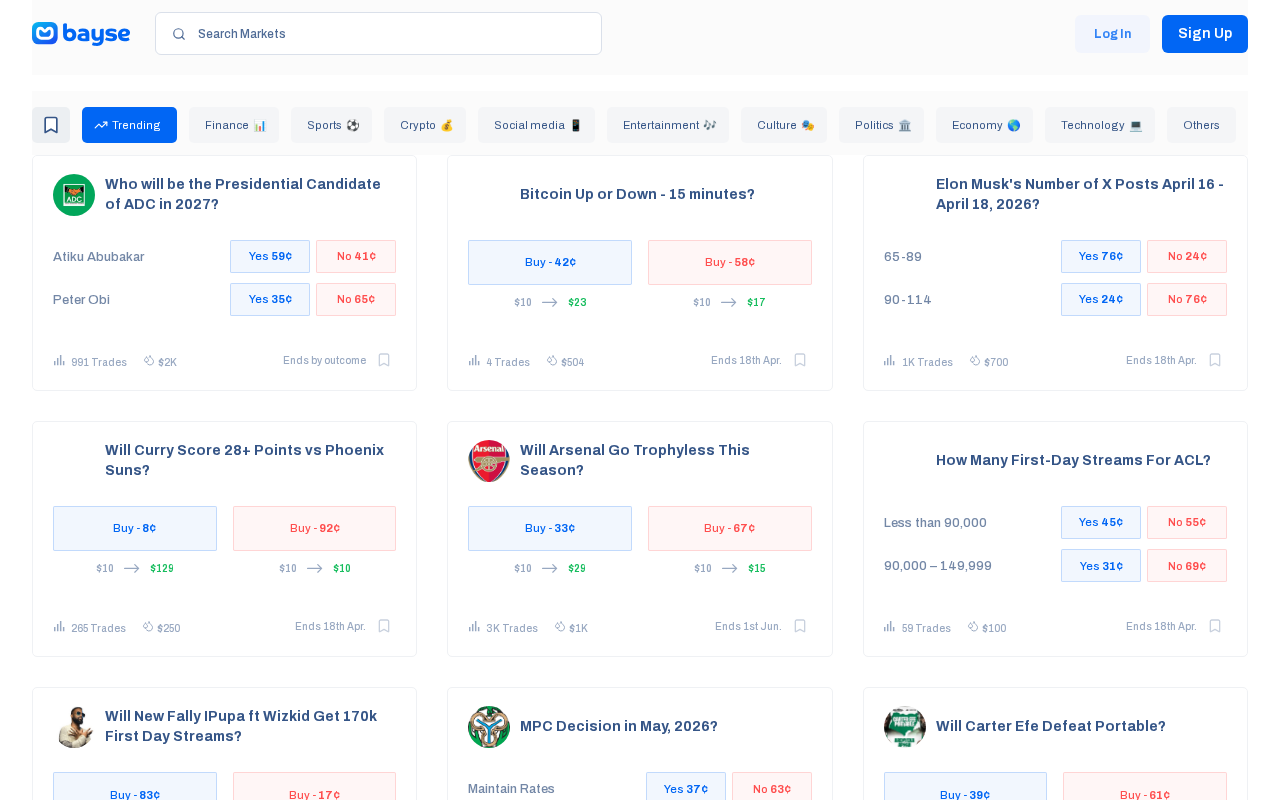Buy No 69¢ for 90,000 – 149,999
Image resolution: width=1280 pixels, height=800 pixels.
pos(1187,566)
